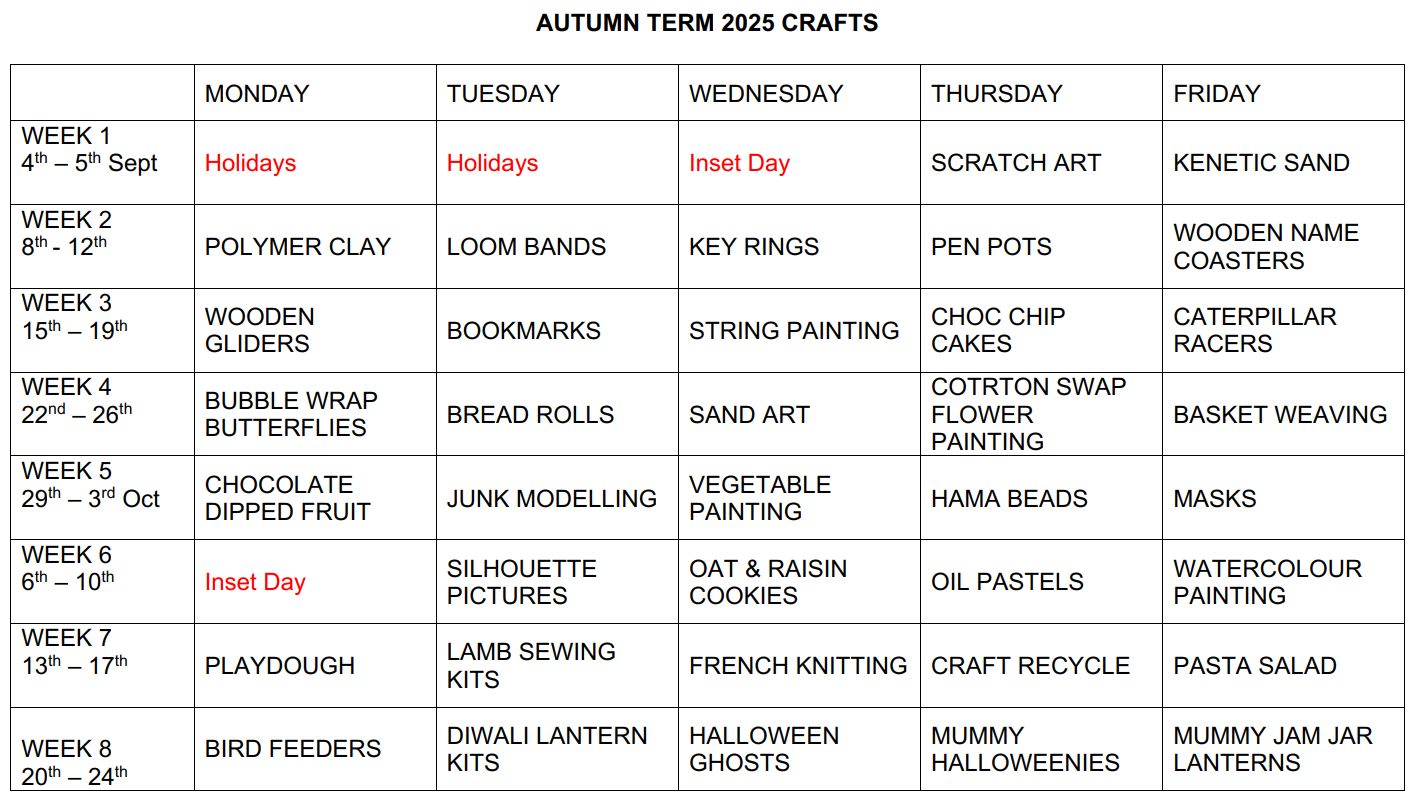1415x802 pixels.
Task: Click the KENETIC SAND cell
Action: (x=1261, y=163)
